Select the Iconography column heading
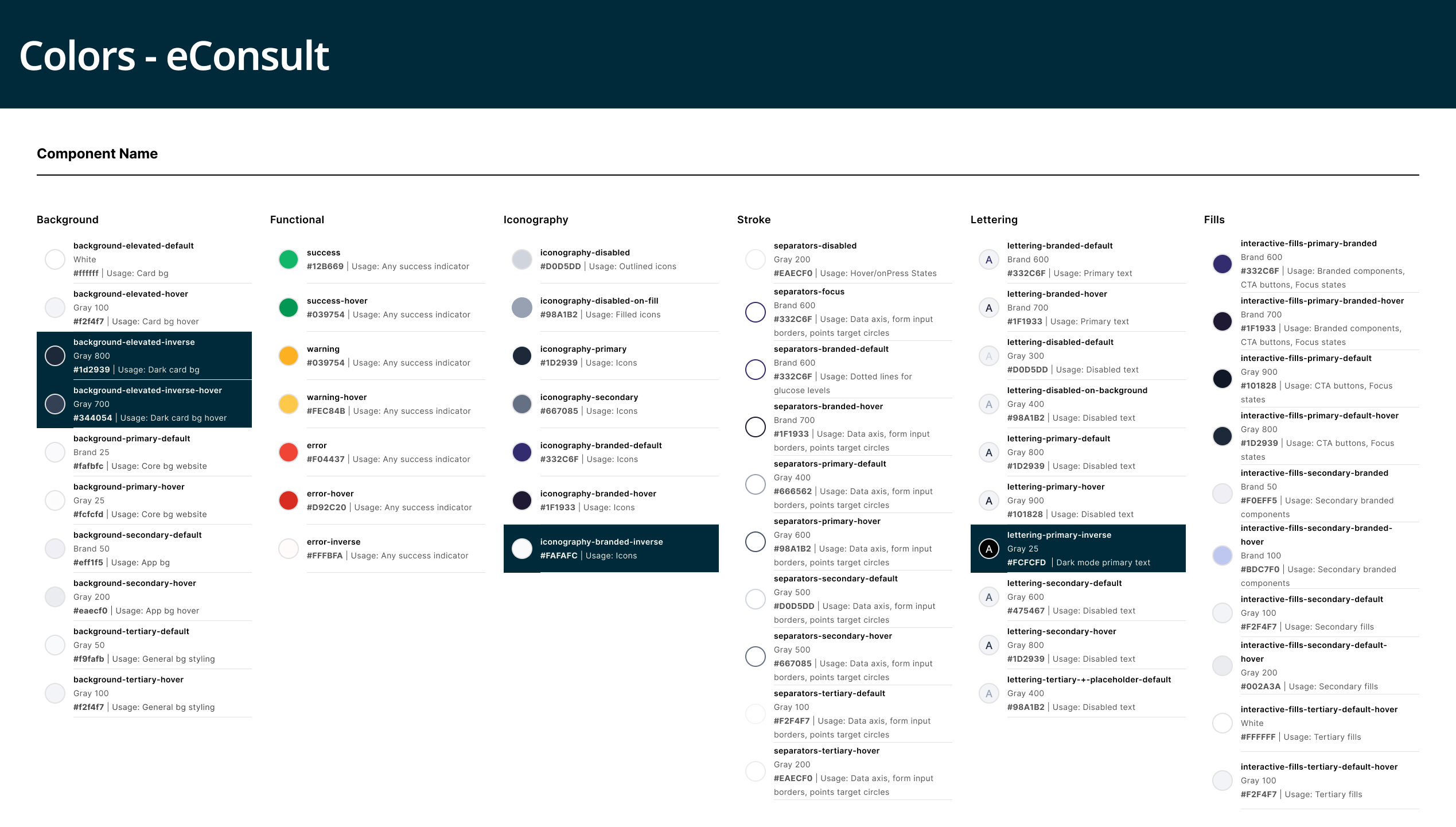This screenshot has height=827, width=1456. [x=536, y=220]
